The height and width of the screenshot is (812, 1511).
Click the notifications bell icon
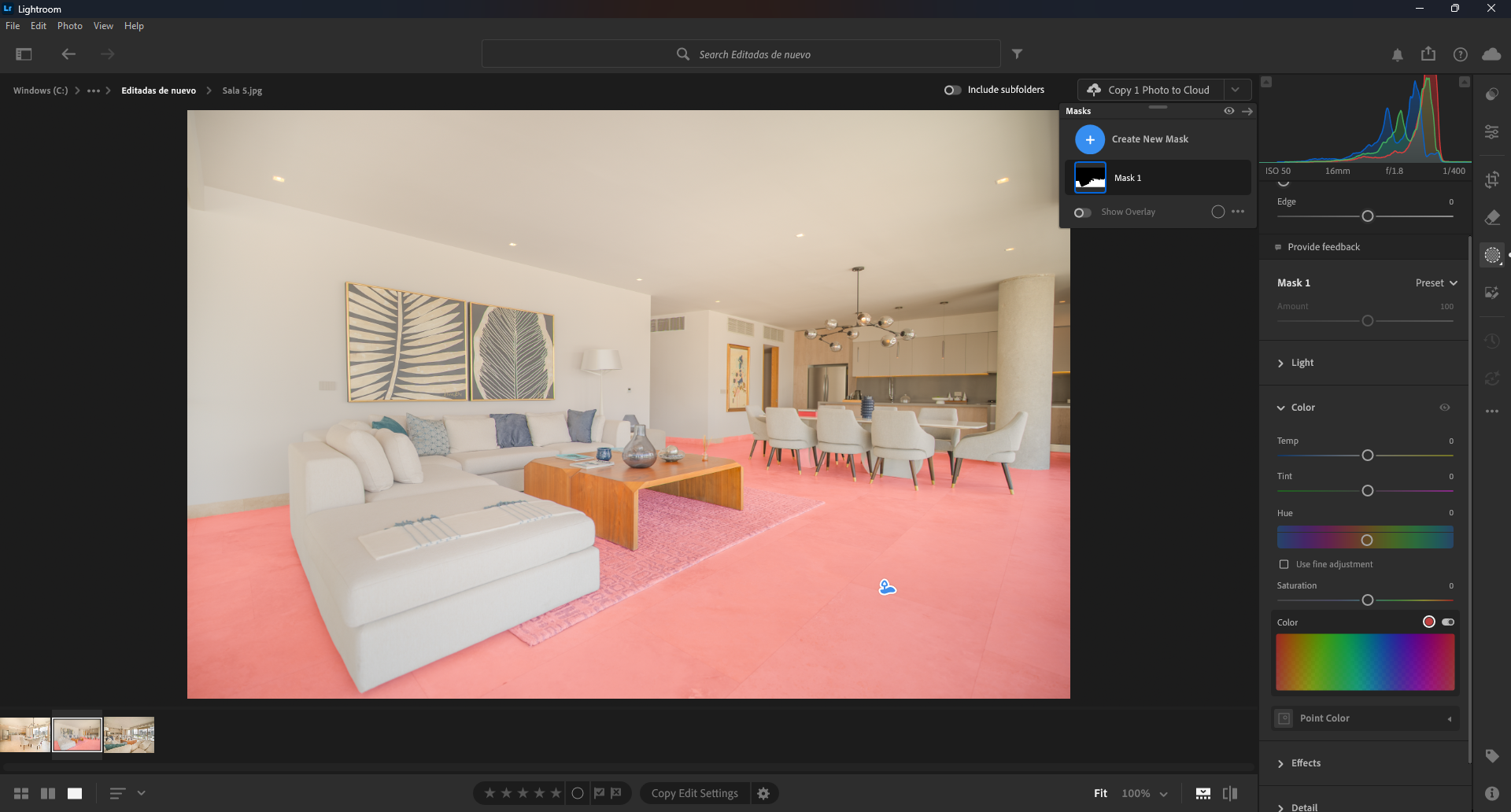pyautogui.click(x=1397, y=54)
